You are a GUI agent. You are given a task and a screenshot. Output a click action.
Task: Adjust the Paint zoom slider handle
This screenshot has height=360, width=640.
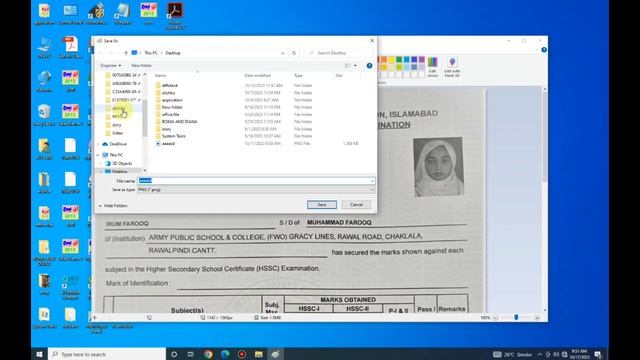point(516,317)
